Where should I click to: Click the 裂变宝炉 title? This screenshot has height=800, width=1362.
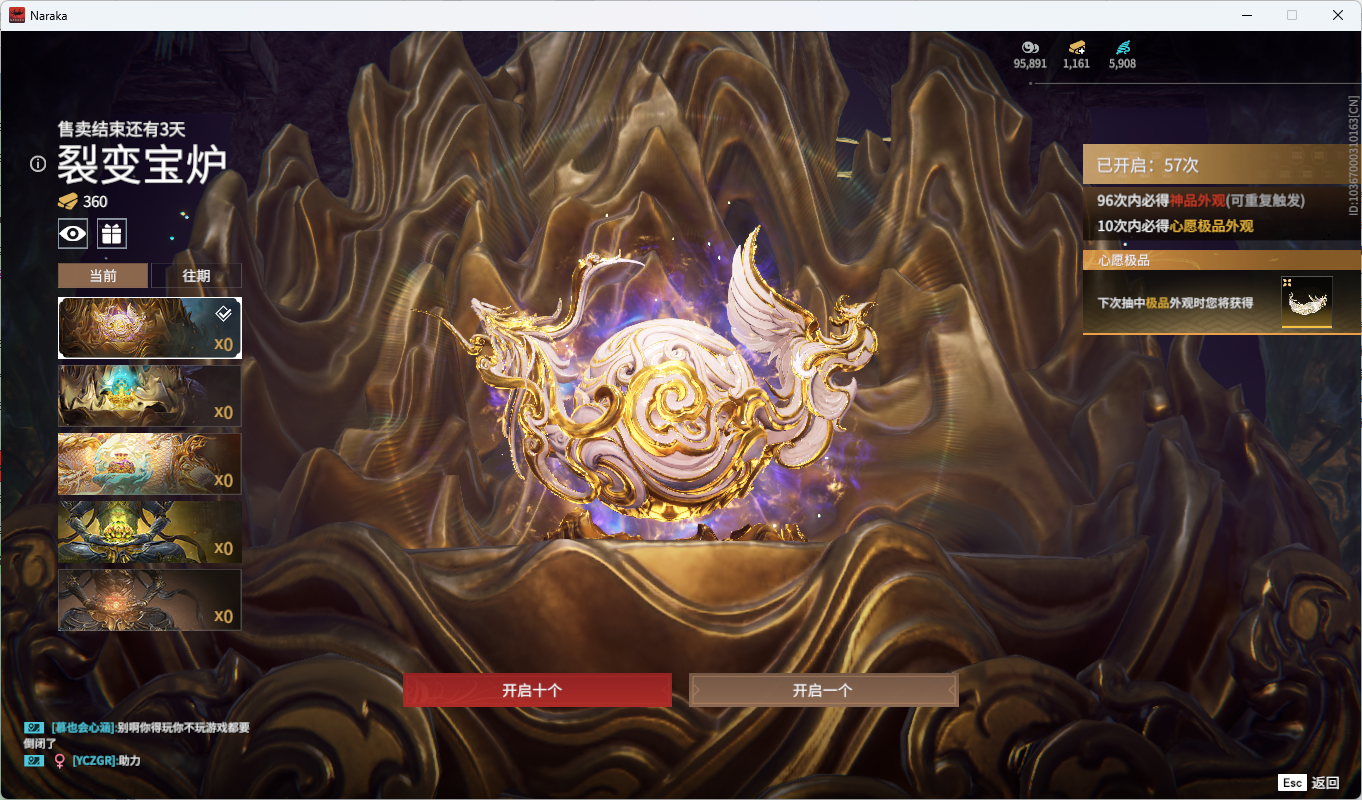[x=142, y=163]
